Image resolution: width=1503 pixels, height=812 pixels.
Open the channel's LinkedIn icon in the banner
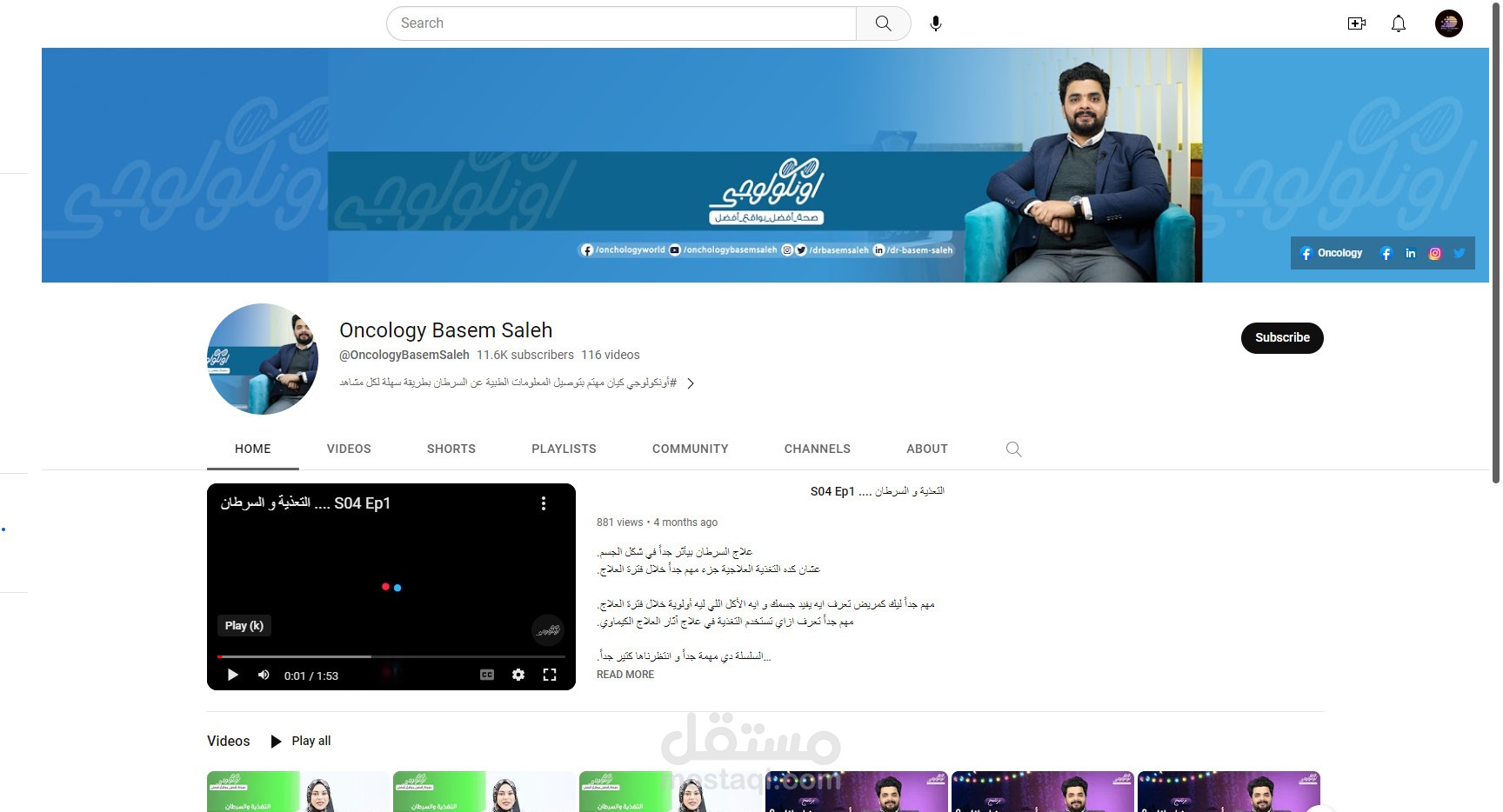1411,253
